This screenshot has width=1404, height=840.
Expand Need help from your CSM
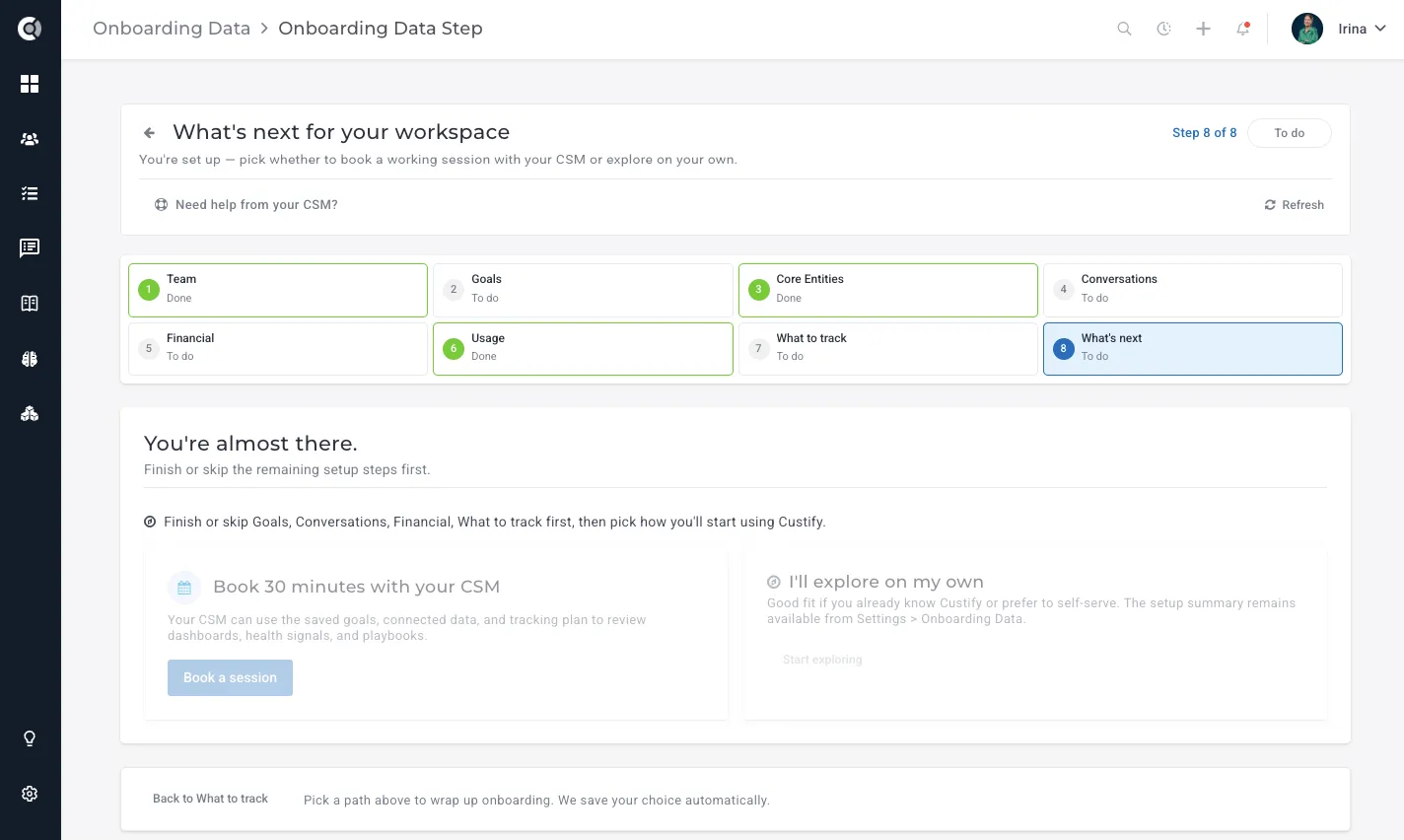pyautogui.click(x=246, y=205)
